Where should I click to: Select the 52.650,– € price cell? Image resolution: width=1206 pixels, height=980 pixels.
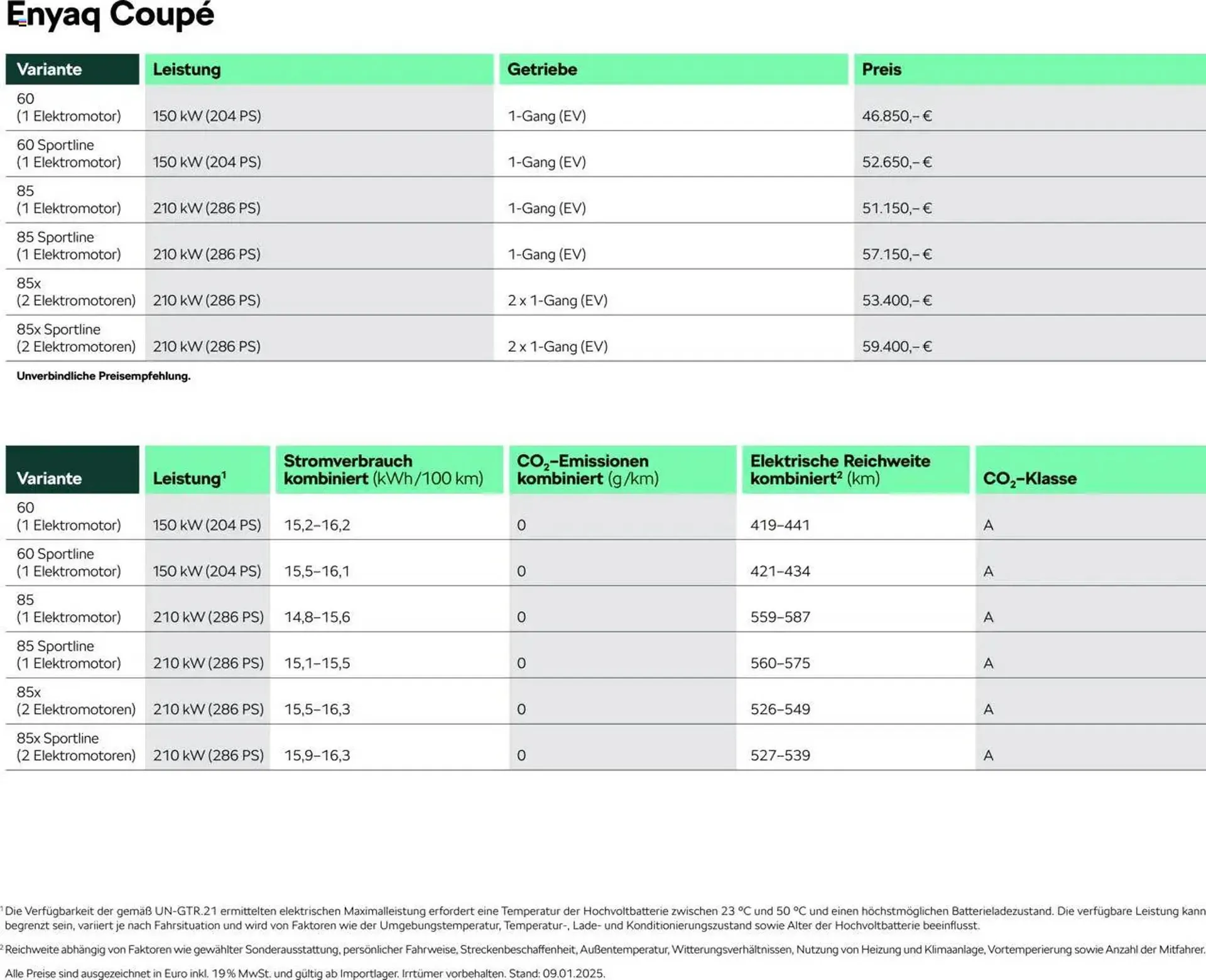[x=896, y=162]
